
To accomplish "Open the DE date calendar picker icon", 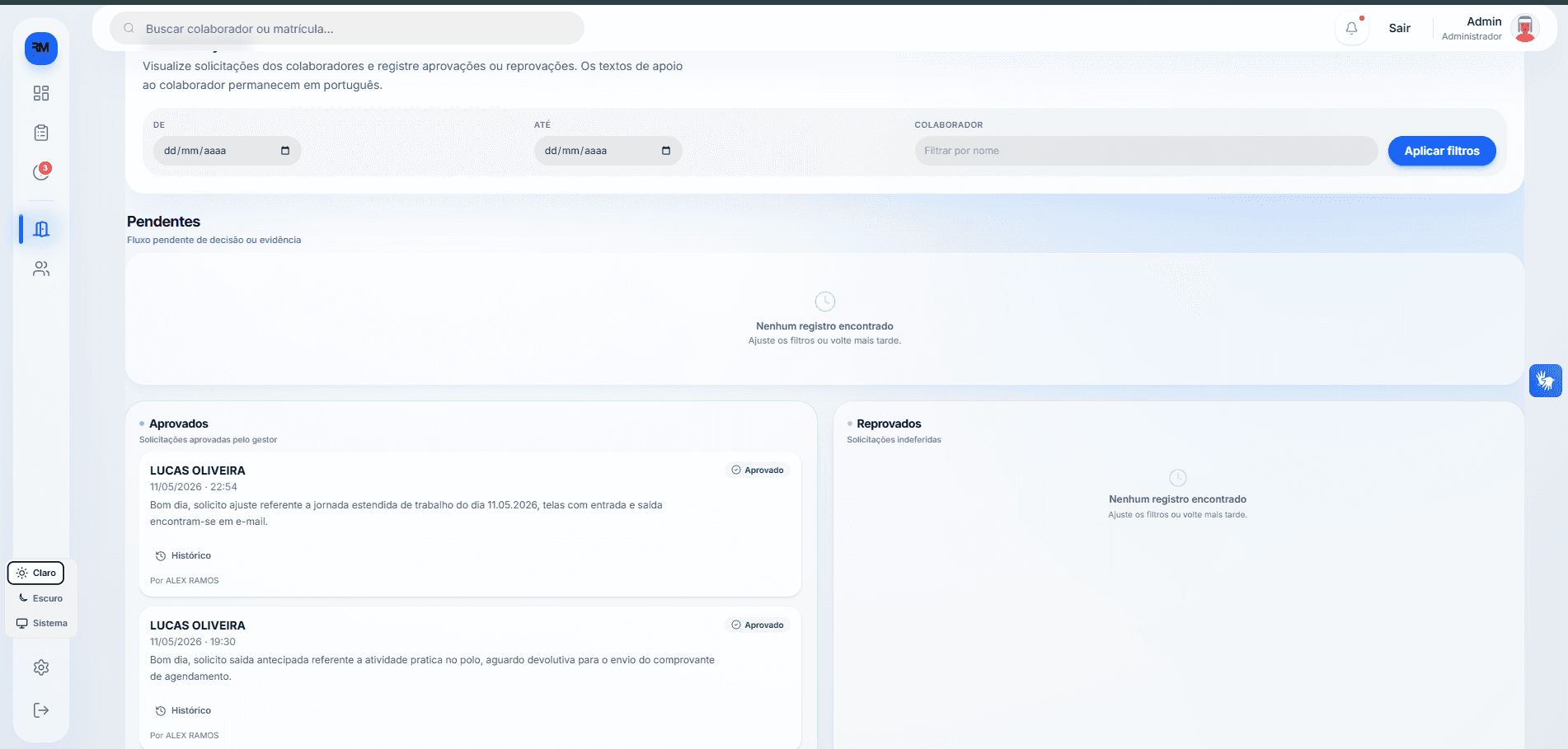I will [285, 151].
